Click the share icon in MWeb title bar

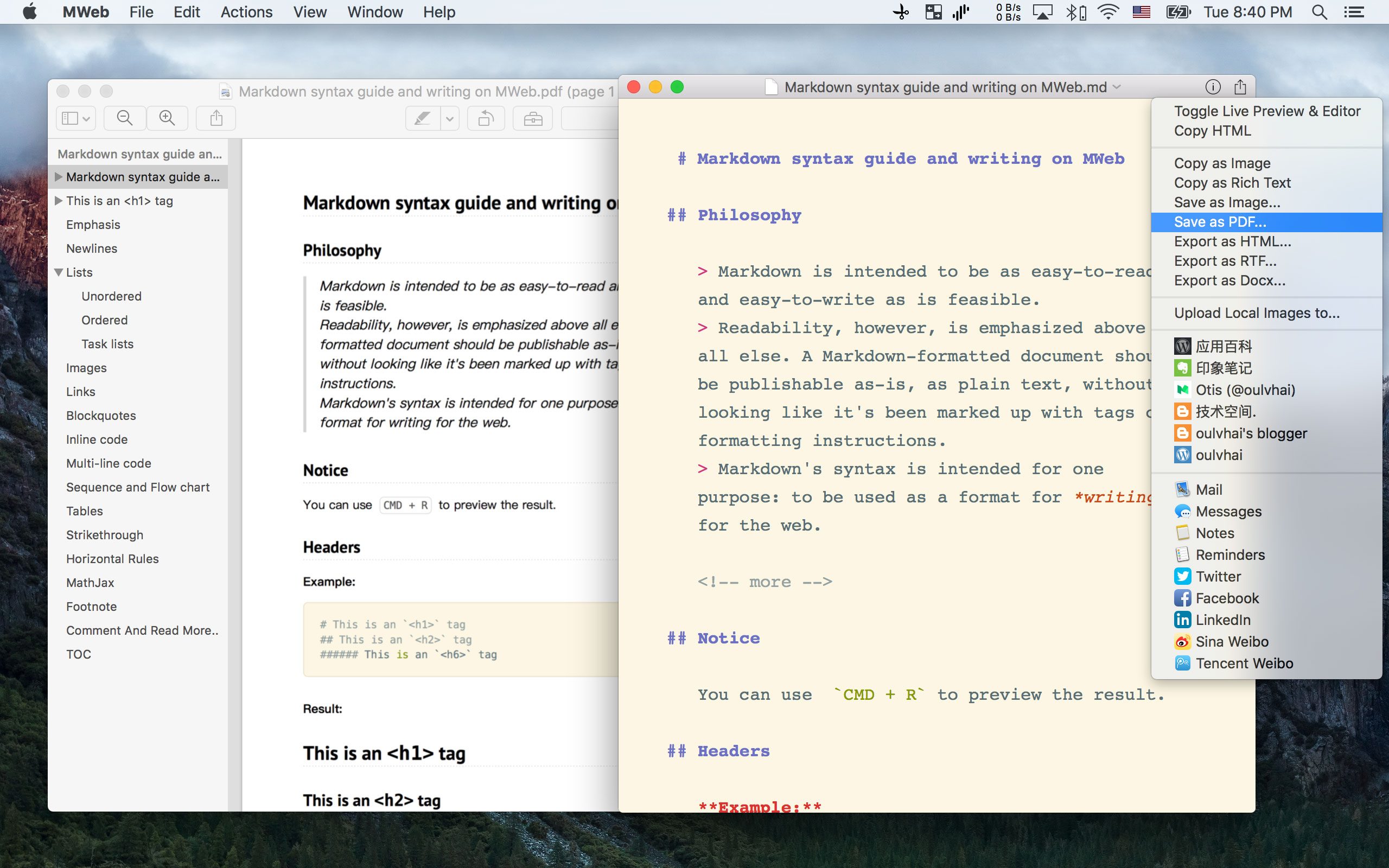pos(1240,87)
